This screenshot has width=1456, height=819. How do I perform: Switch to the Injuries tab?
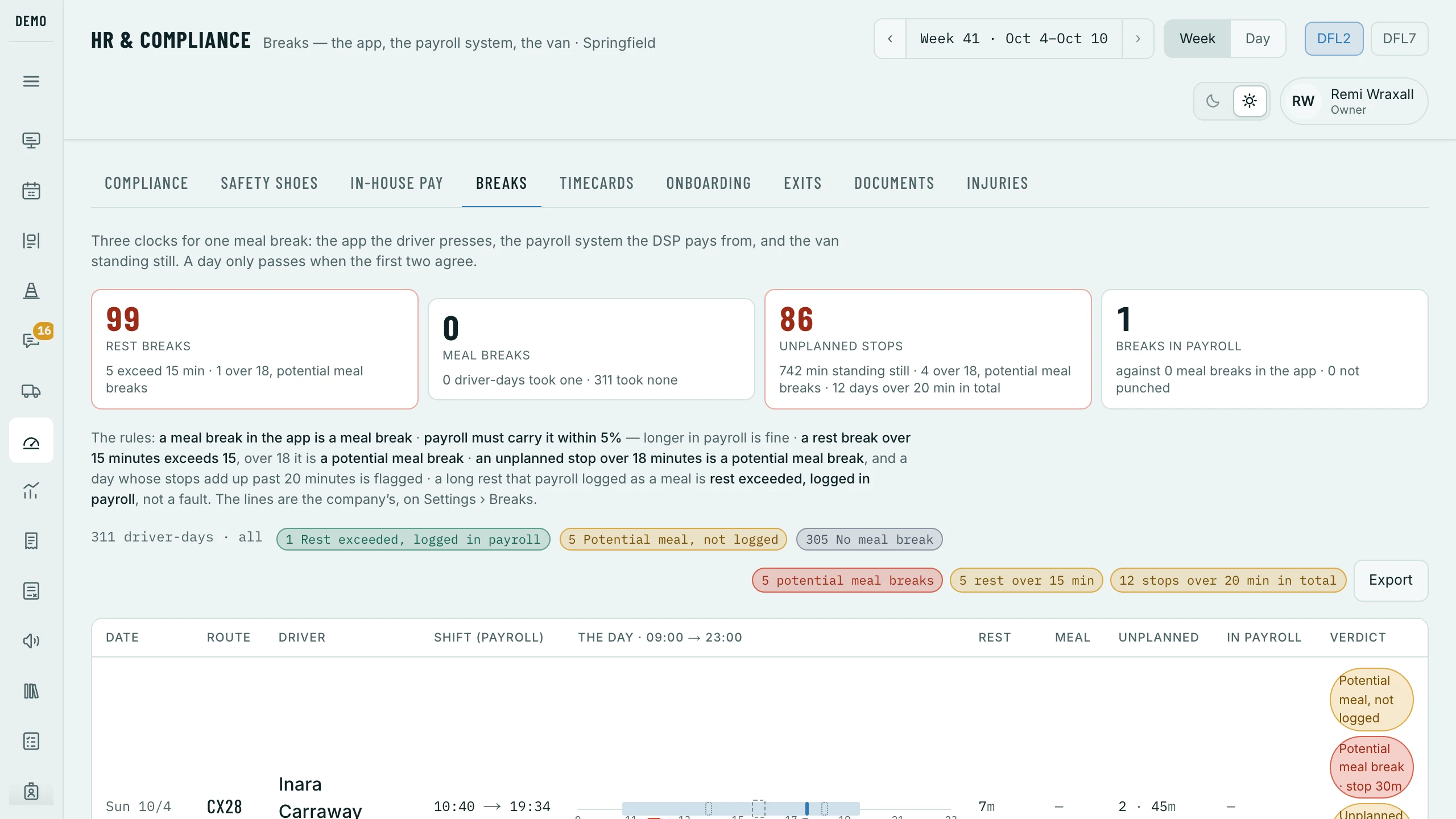pos(997,183)
